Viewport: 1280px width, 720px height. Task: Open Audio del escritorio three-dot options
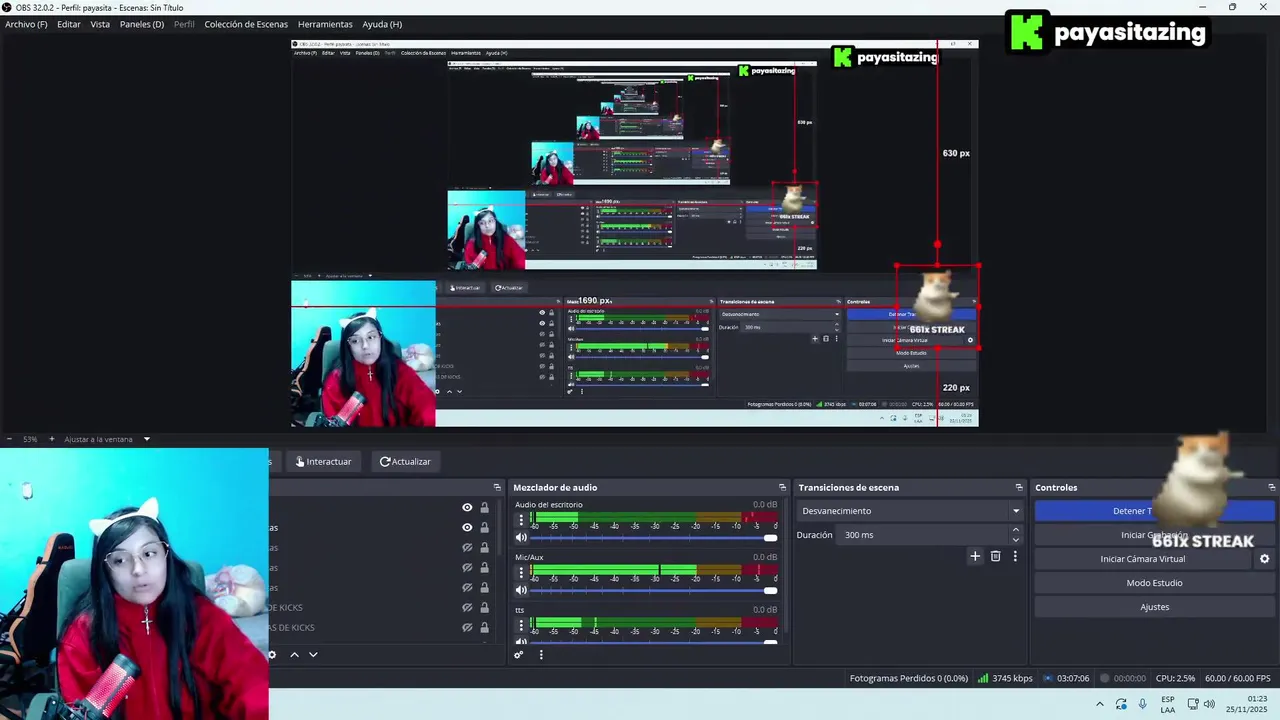pos(521,520)
